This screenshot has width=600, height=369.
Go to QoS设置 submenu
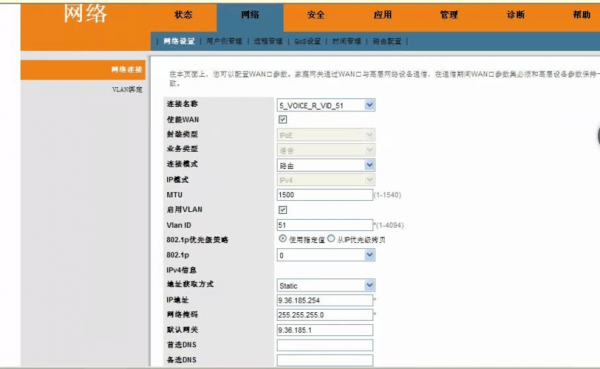click(307, 41)
